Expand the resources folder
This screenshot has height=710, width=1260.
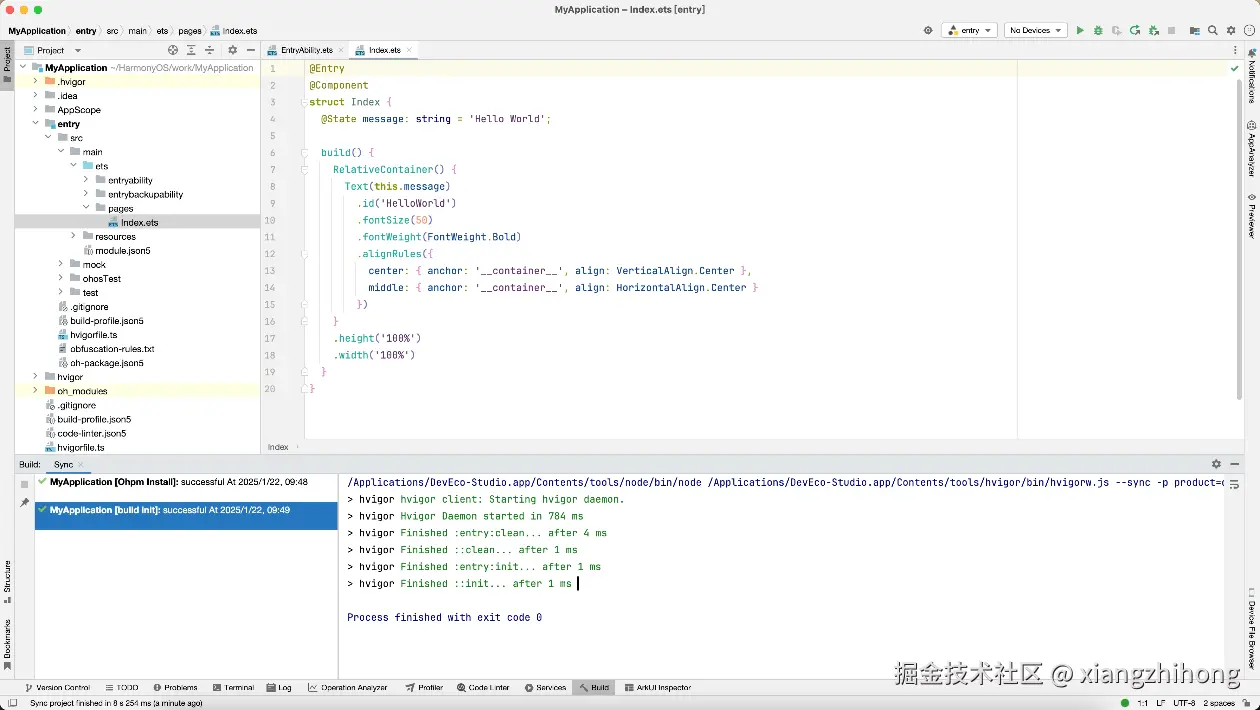74,236
